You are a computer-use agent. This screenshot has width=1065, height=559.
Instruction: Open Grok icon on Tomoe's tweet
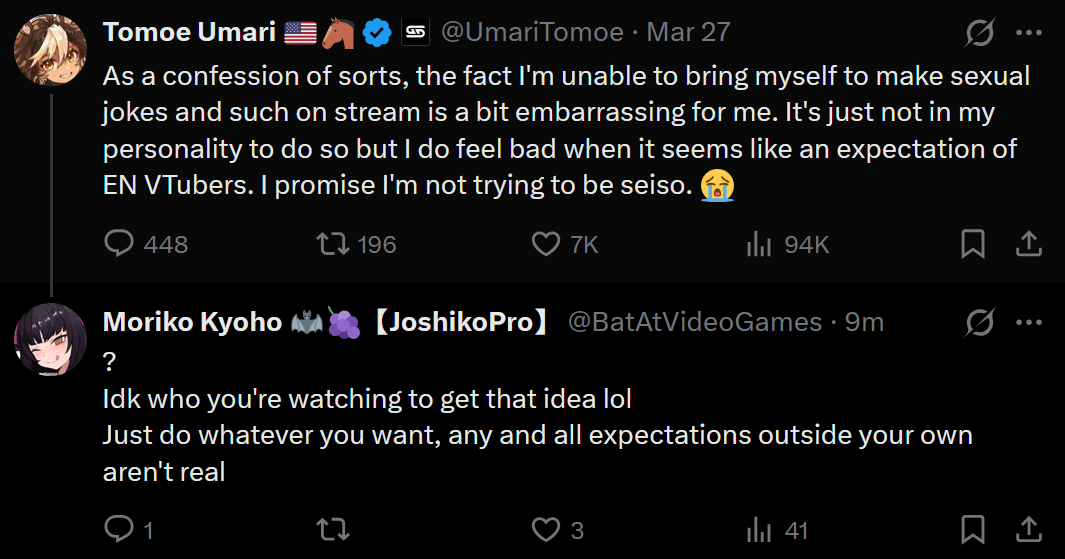980,33
